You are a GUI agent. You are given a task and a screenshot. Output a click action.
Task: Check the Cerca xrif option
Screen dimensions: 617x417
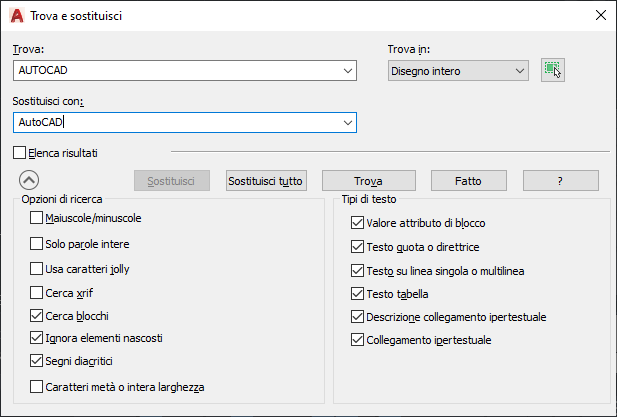pyautogui.click(x=37, y=293)
